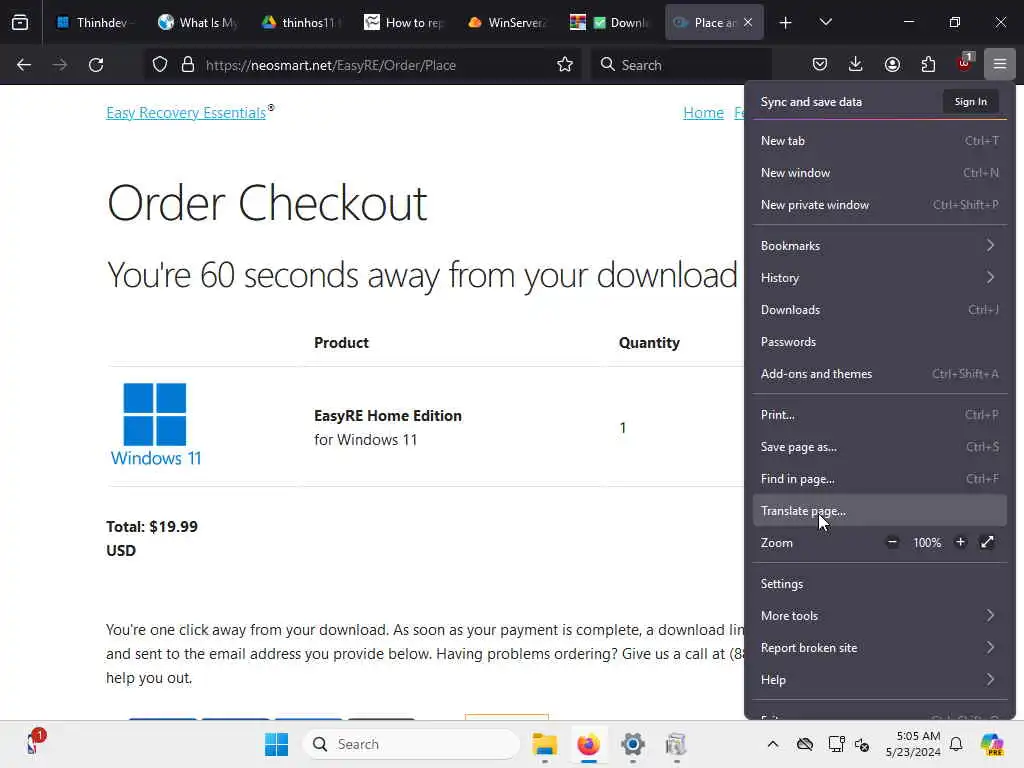1024x768 pixels.
Task: Switch to the WinServer tab
Action: coord(507,22)
